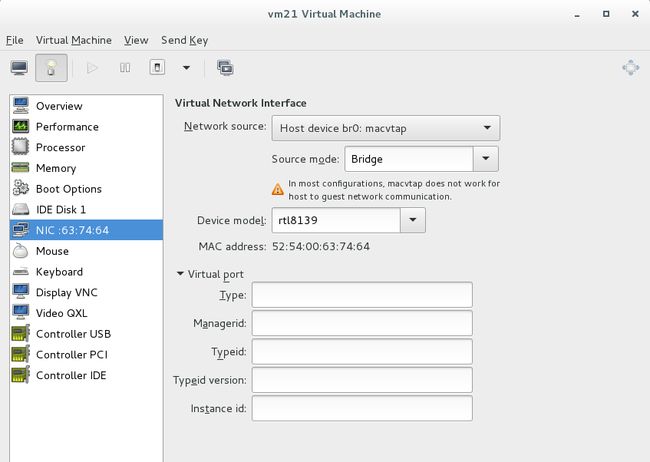Open the Device model dropdown arrow
Screen dimensions: 650x462
tap(412, 220)
